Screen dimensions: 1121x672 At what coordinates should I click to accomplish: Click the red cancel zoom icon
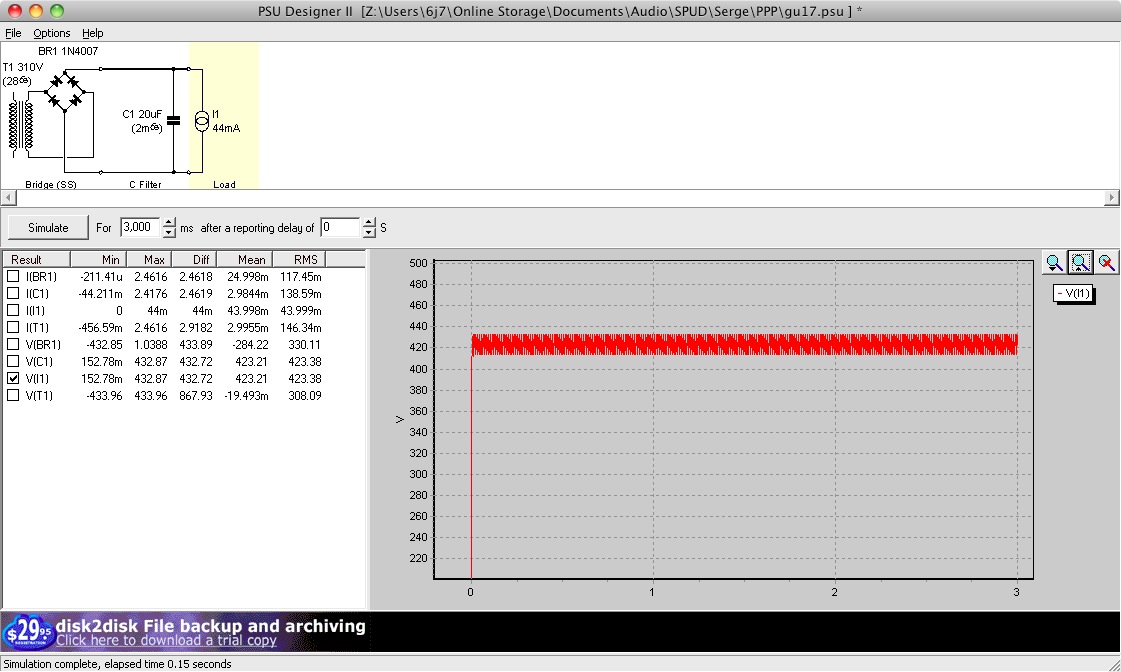[1106, 263]
